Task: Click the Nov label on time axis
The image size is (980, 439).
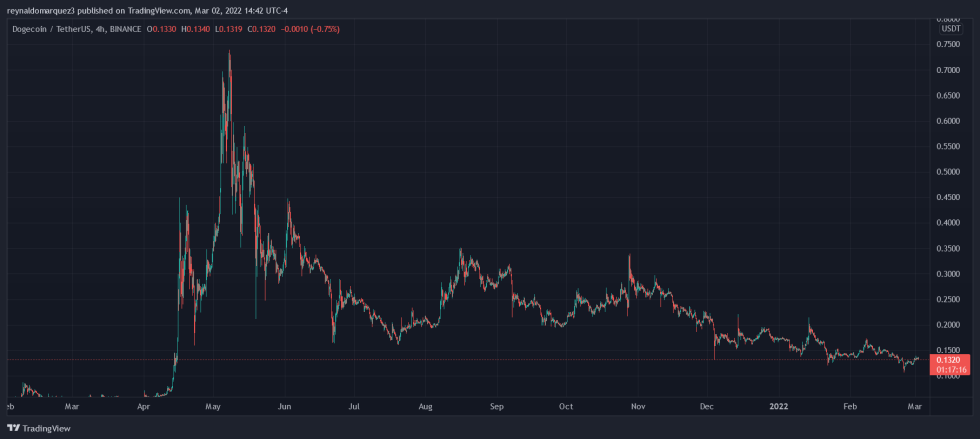Action: pyautogui.click(x=638, y=407)
